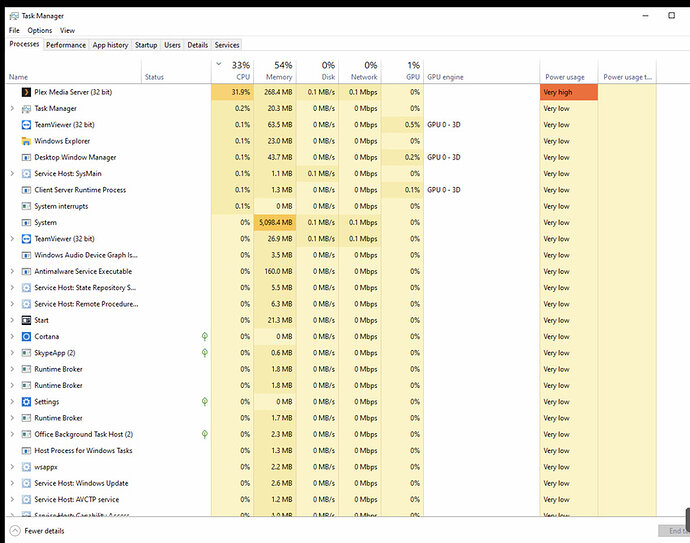Click the Service Host: Windows Update icon

click(x=26, y=483)
